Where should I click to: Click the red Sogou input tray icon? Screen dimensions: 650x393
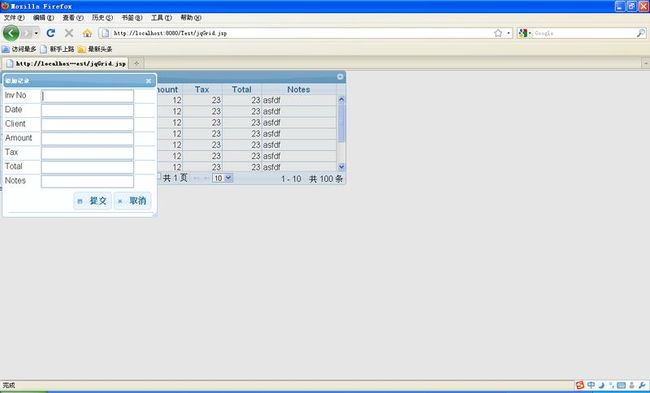[580, 385]
